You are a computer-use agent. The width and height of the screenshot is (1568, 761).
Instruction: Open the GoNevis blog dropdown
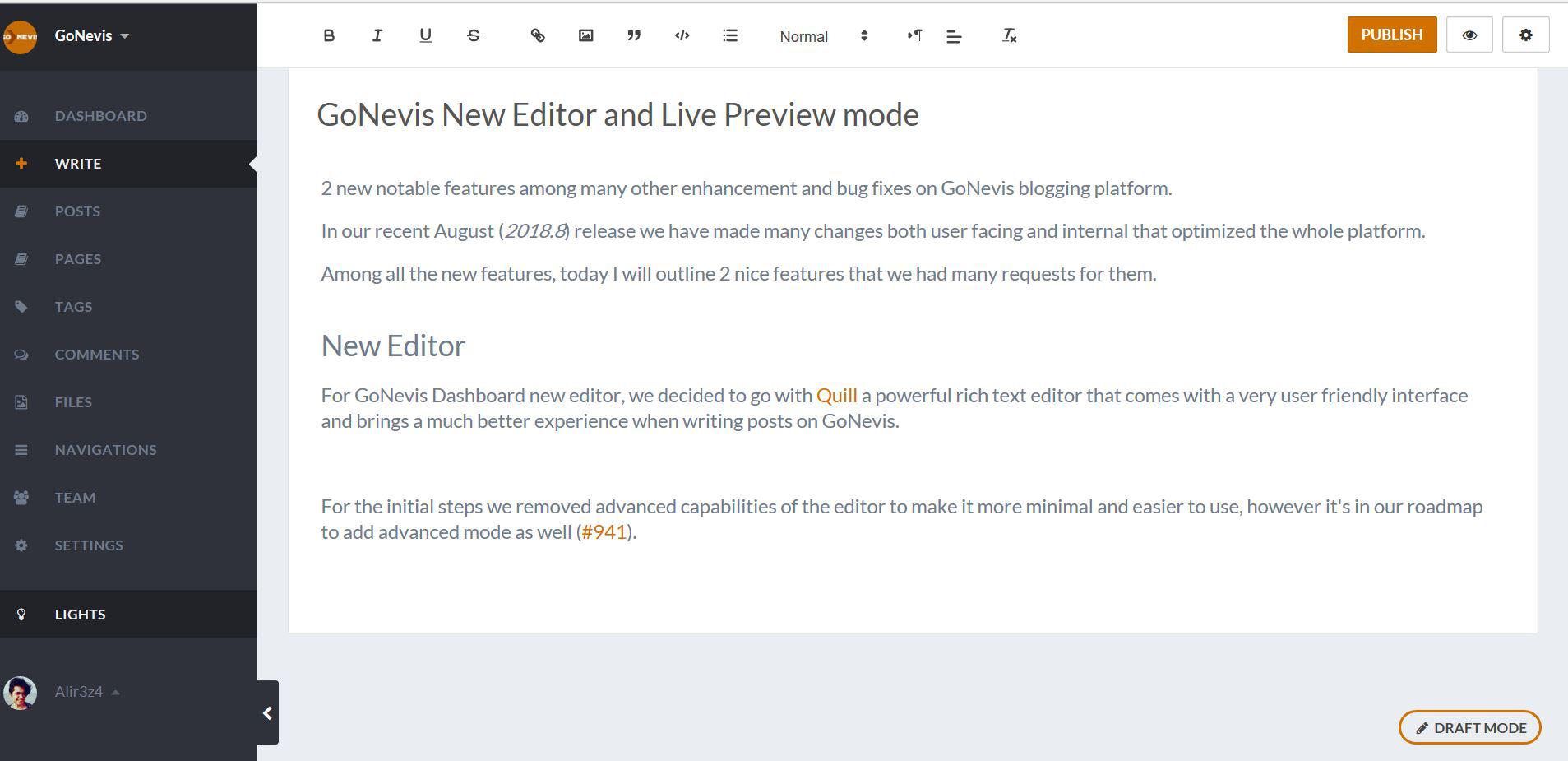[x=92, y=35]
